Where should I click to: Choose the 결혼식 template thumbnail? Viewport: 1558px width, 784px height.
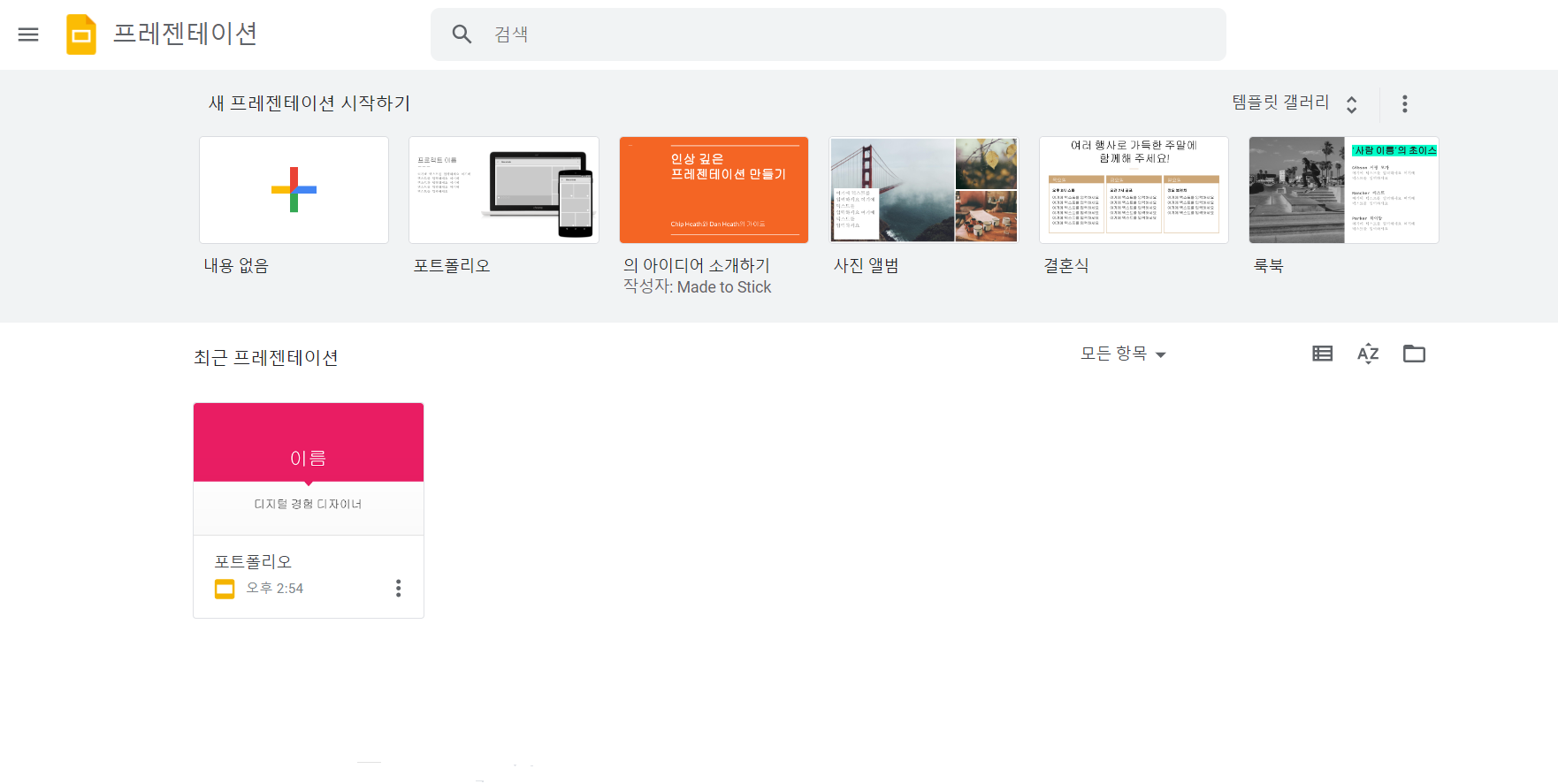tap(1134, 190)
